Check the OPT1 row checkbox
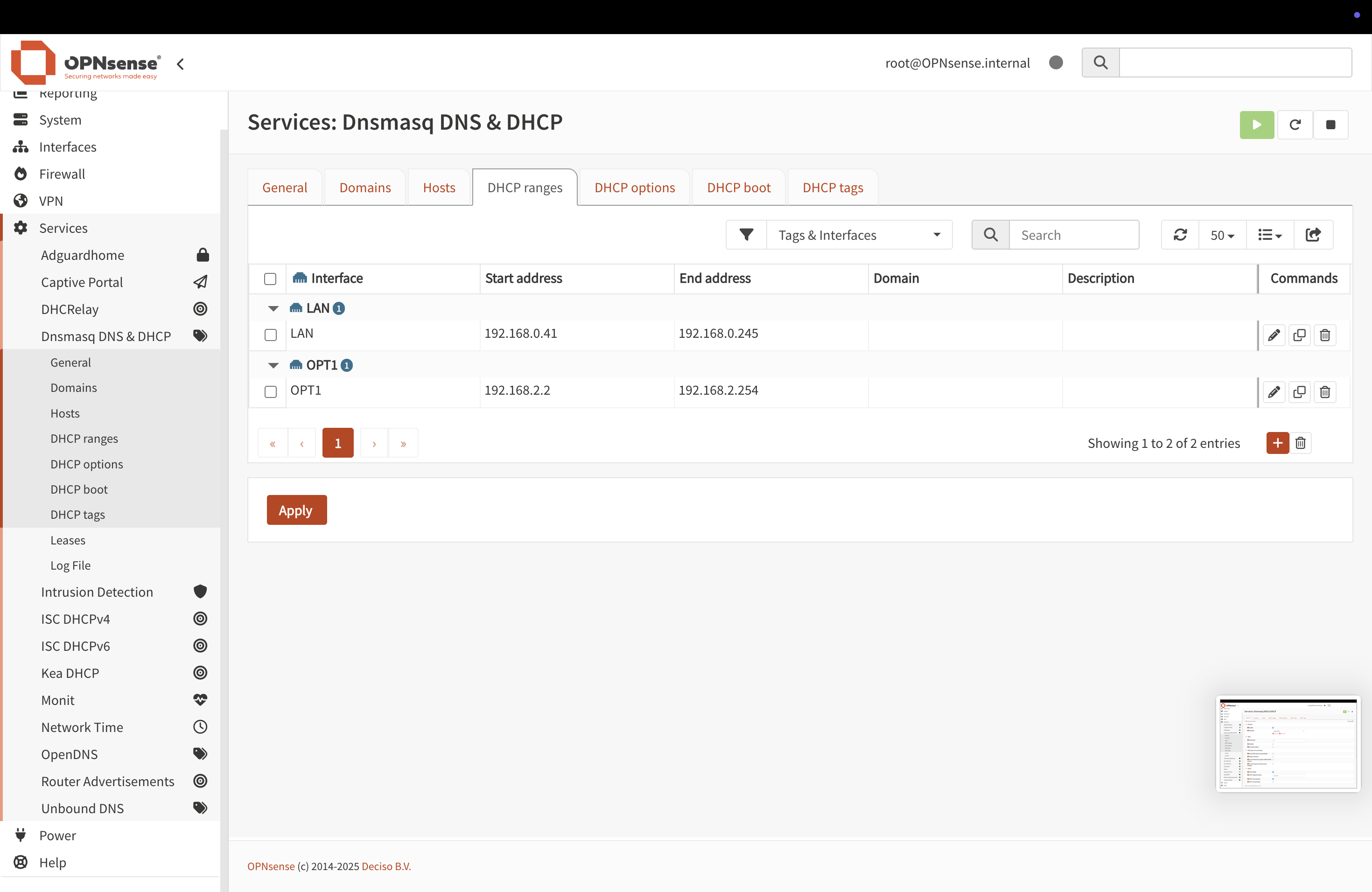The width and height of the screenshot is (1372, 892). pos(270,392)
